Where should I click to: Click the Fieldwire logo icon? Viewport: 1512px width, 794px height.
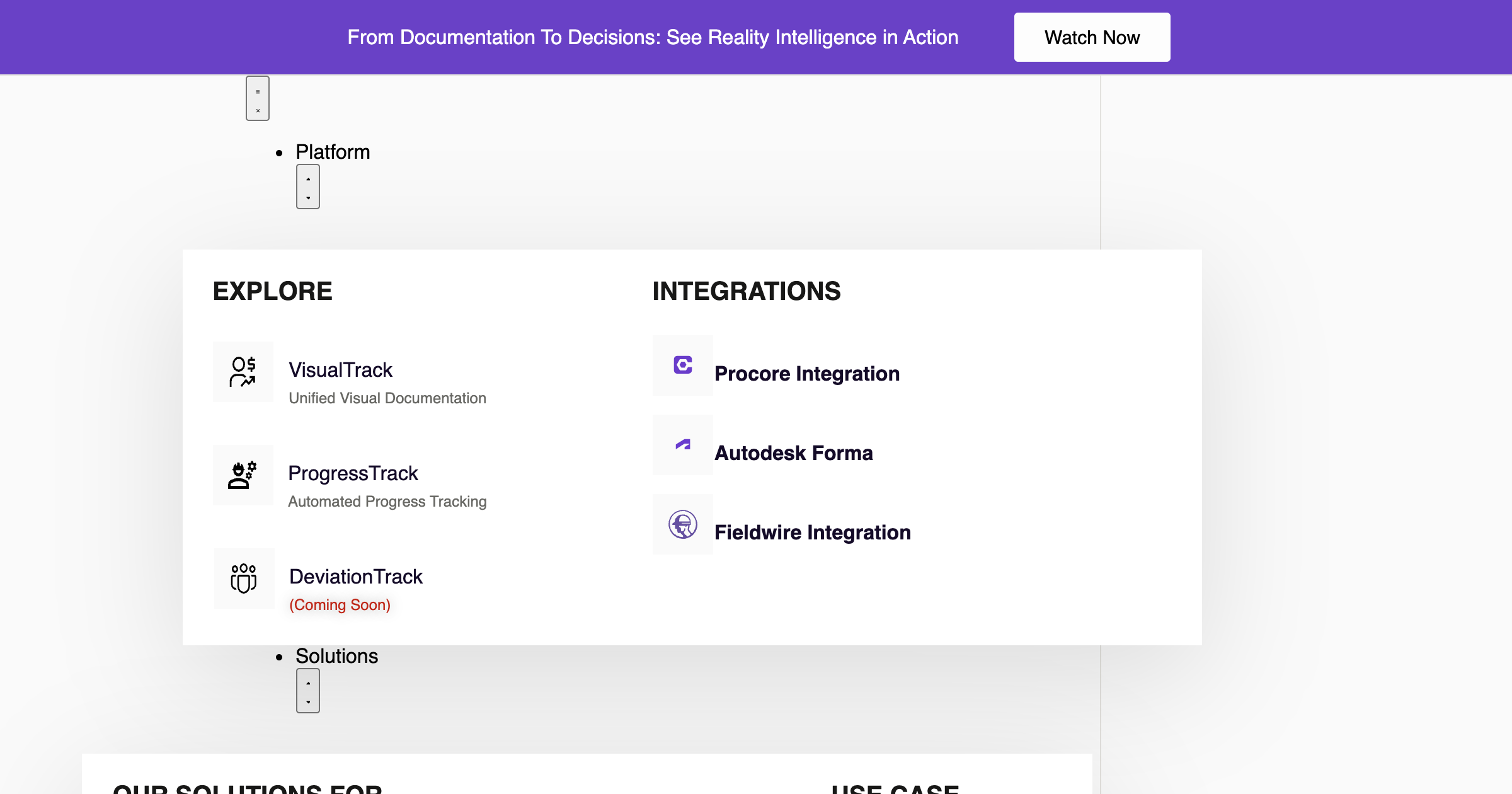(x=683, y=524)
